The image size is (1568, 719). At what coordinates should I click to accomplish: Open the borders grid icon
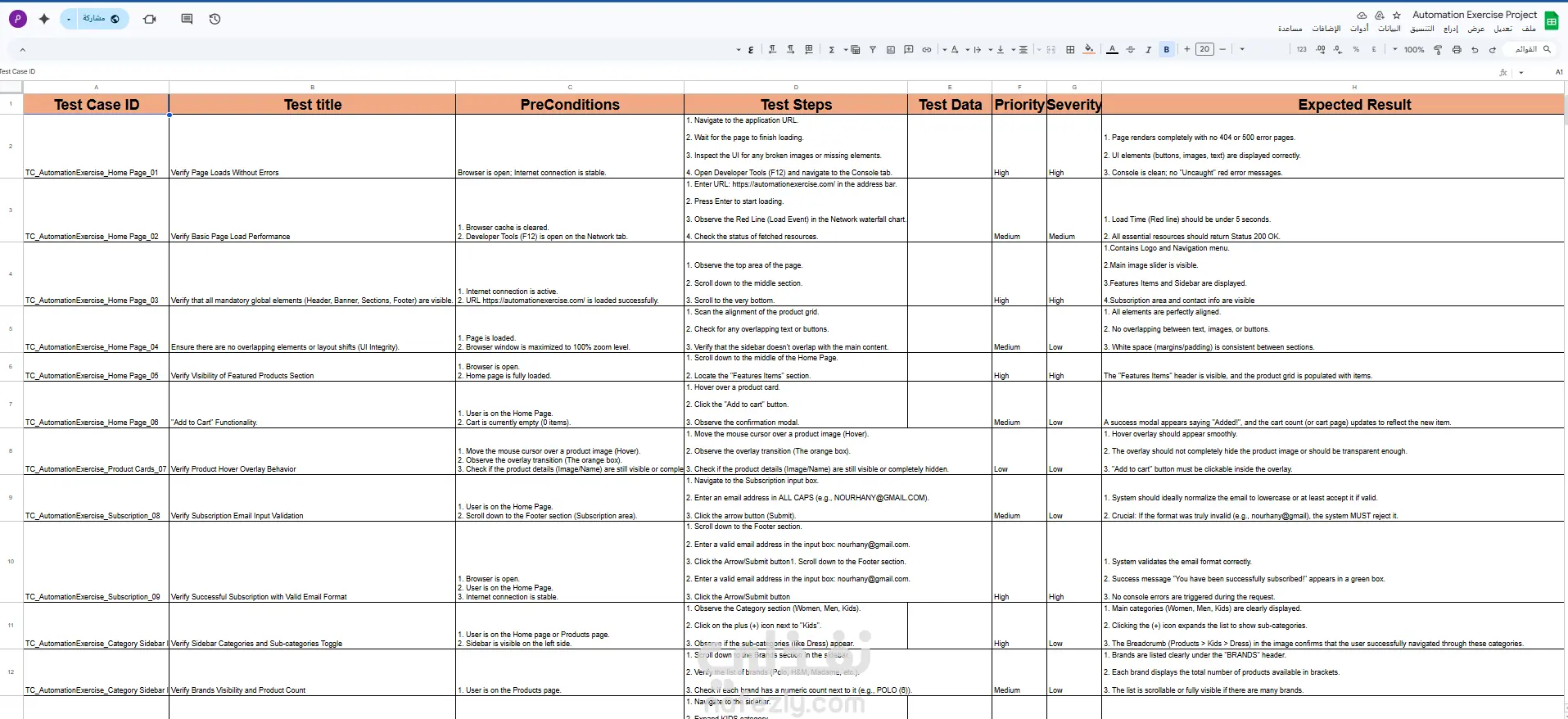click(x=1070, y=49)
